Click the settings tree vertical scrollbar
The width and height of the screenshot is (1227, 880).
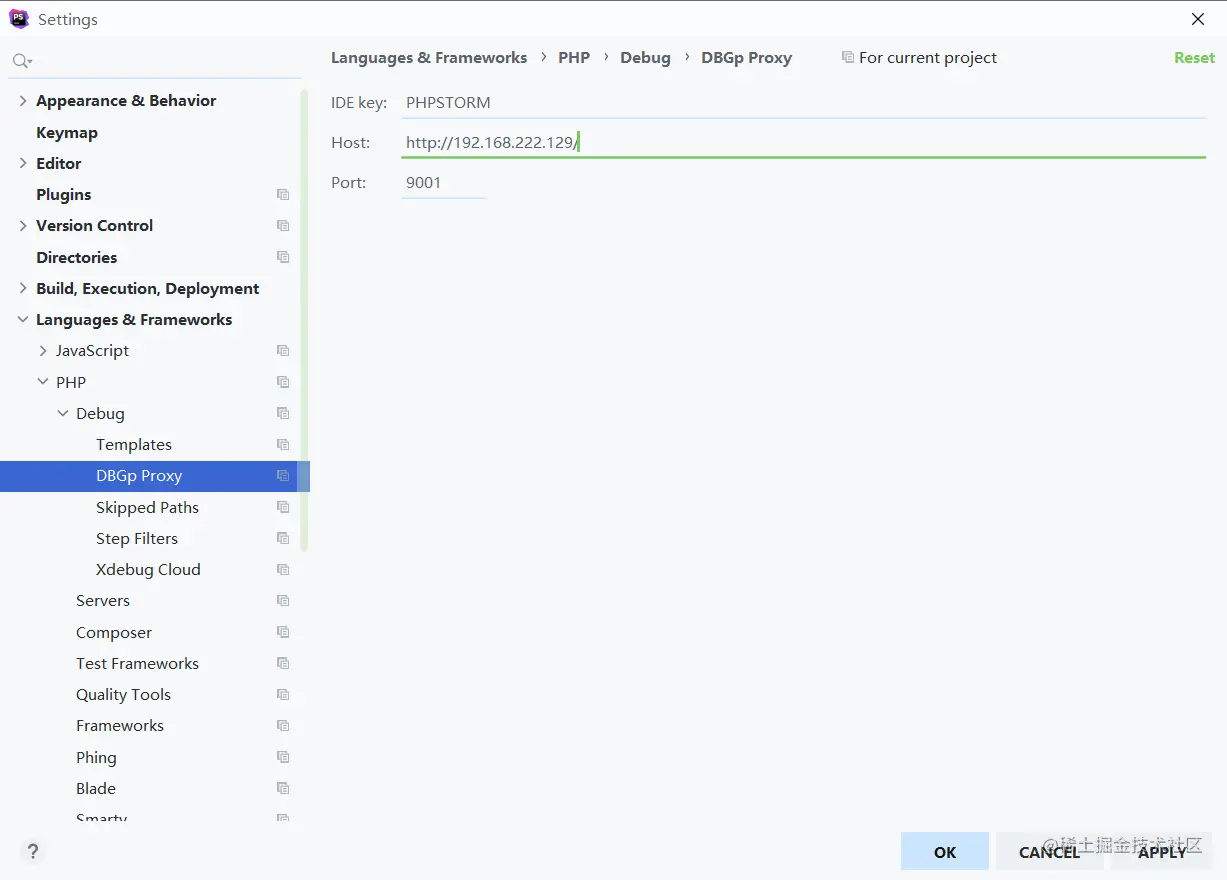pyautogui.click(x=304, y=320)
